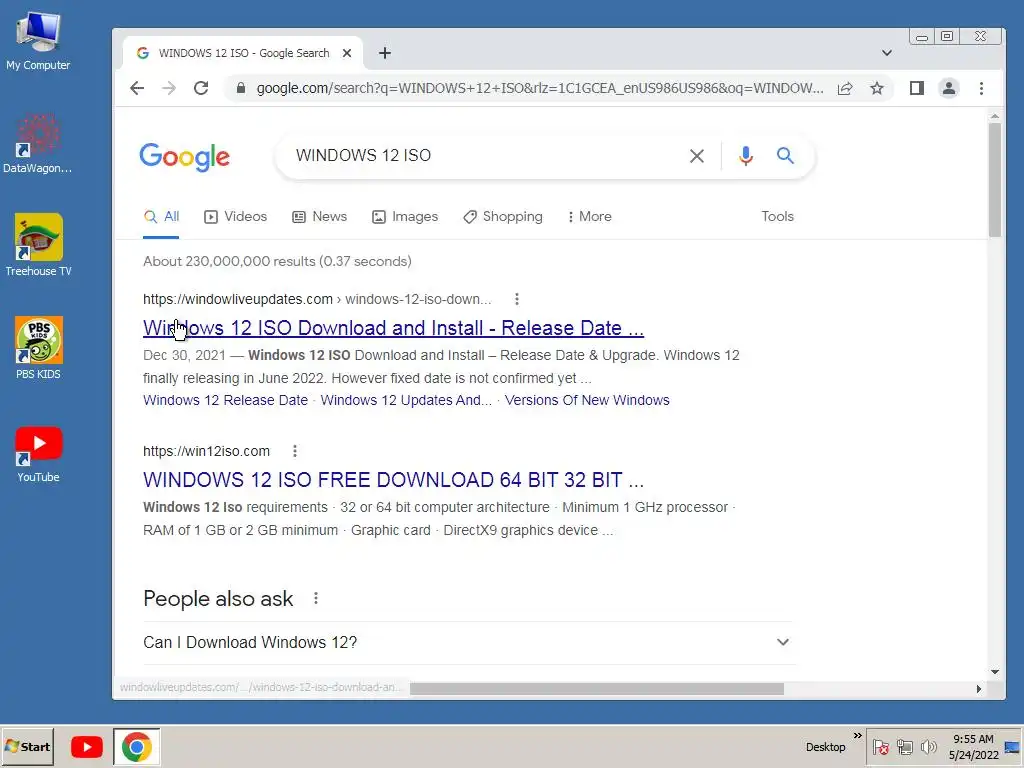Open 'Windows 12 ISO Download and Install' result
Image resolution: width=1024 pixels, height=768 pixels.
tap(393, 328)
